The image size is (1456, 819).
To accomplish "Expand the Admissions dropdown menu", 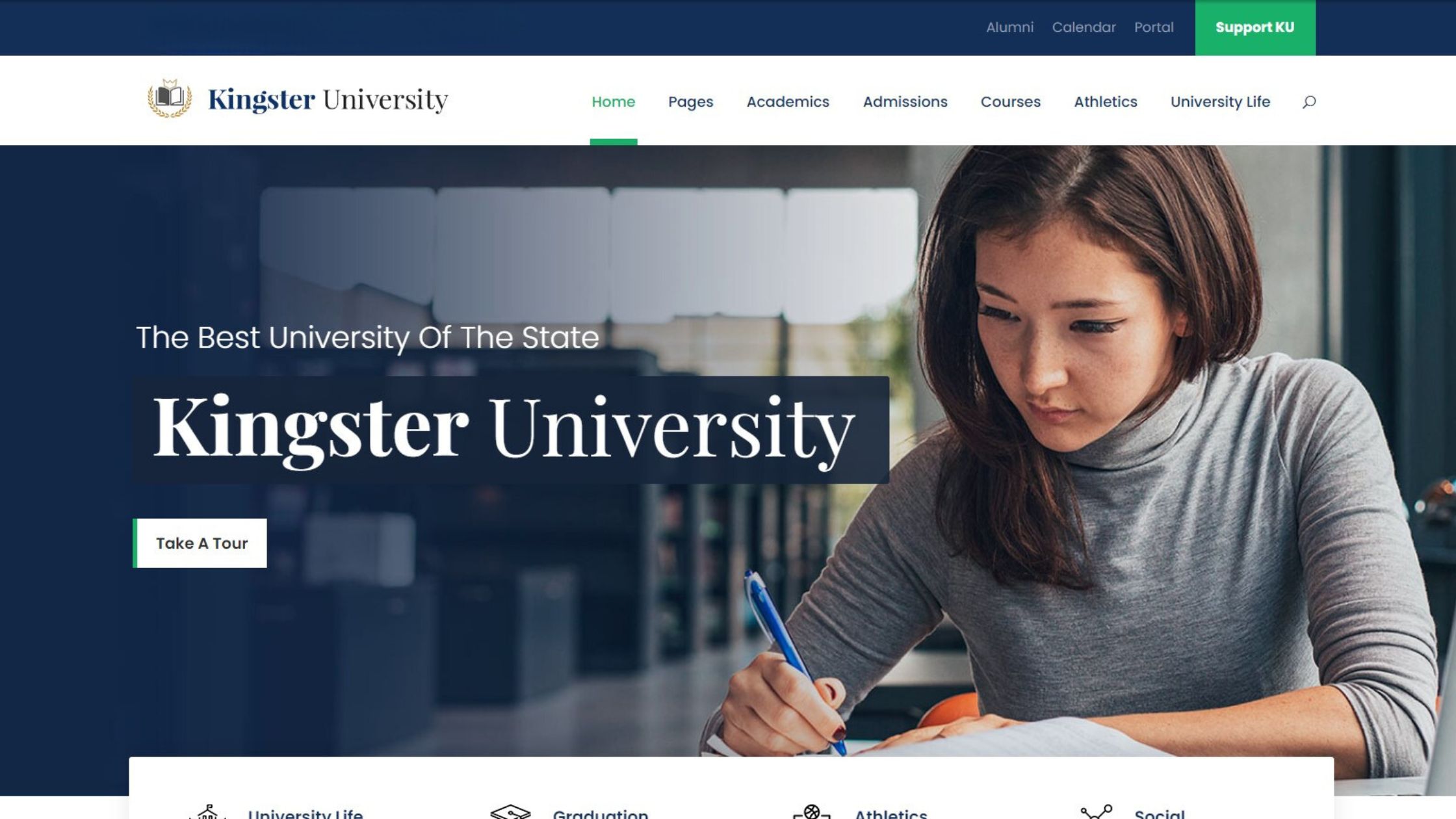I will [905, 101].
